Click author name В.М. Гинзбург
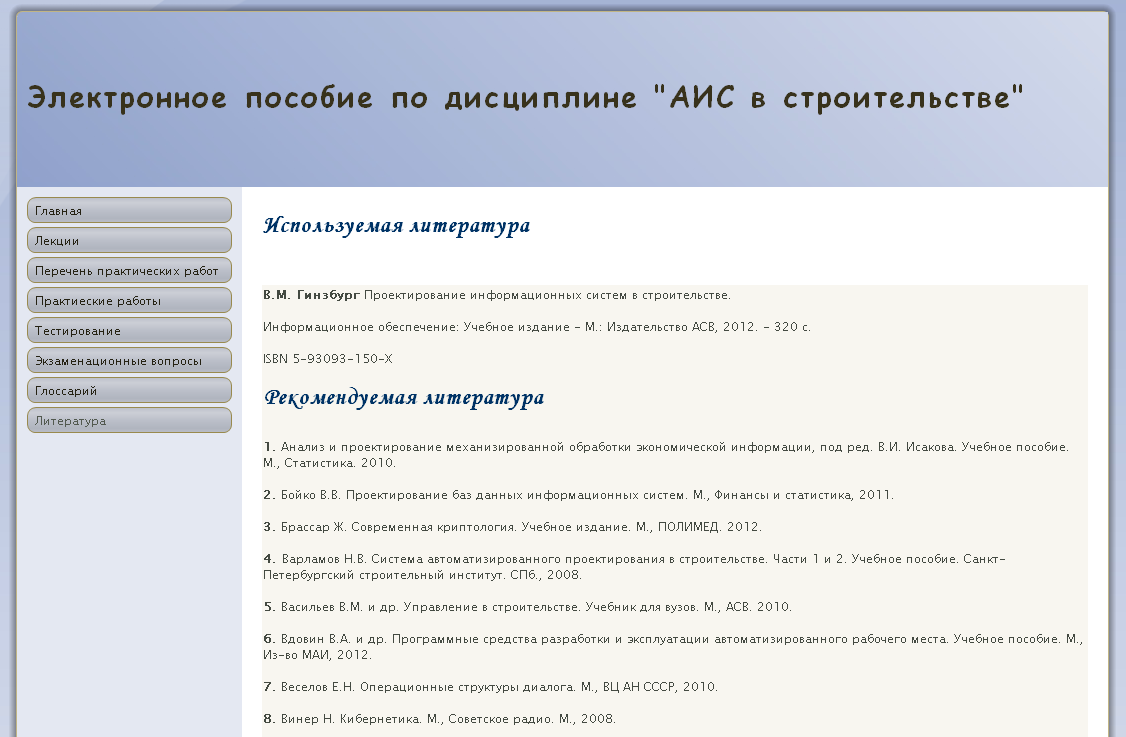 click(x=311, y=295)
